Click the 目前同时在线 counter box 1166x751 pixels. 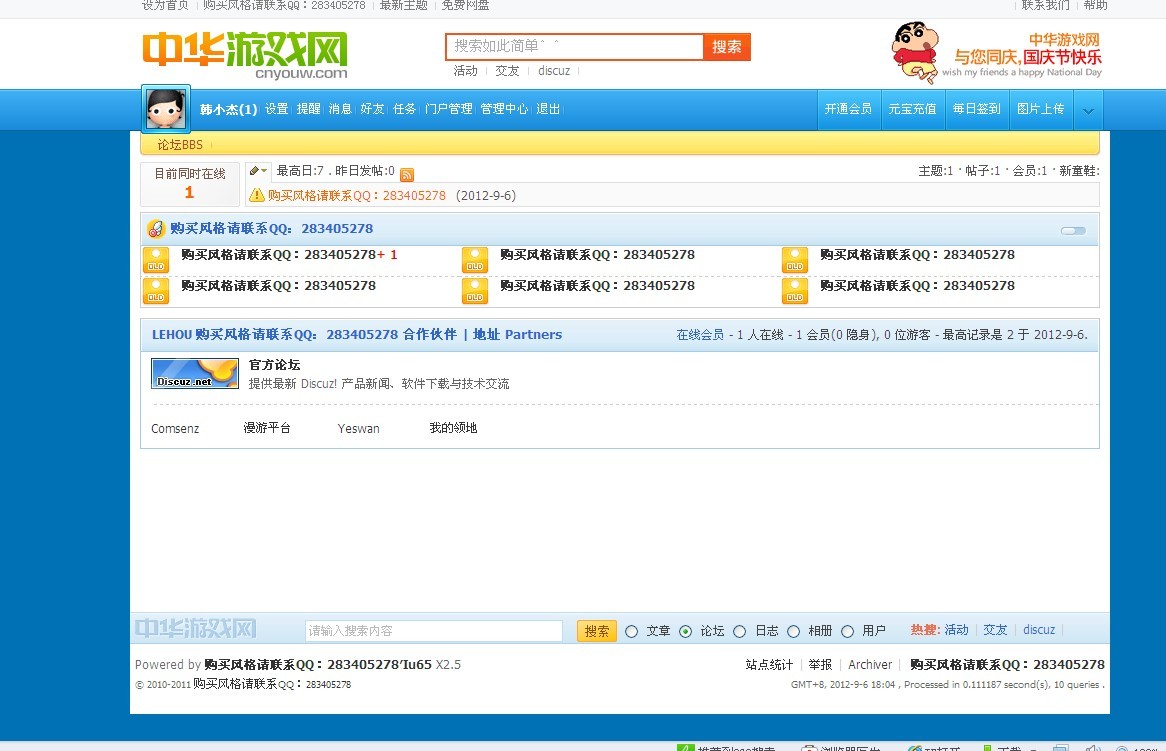pos(190,184)
